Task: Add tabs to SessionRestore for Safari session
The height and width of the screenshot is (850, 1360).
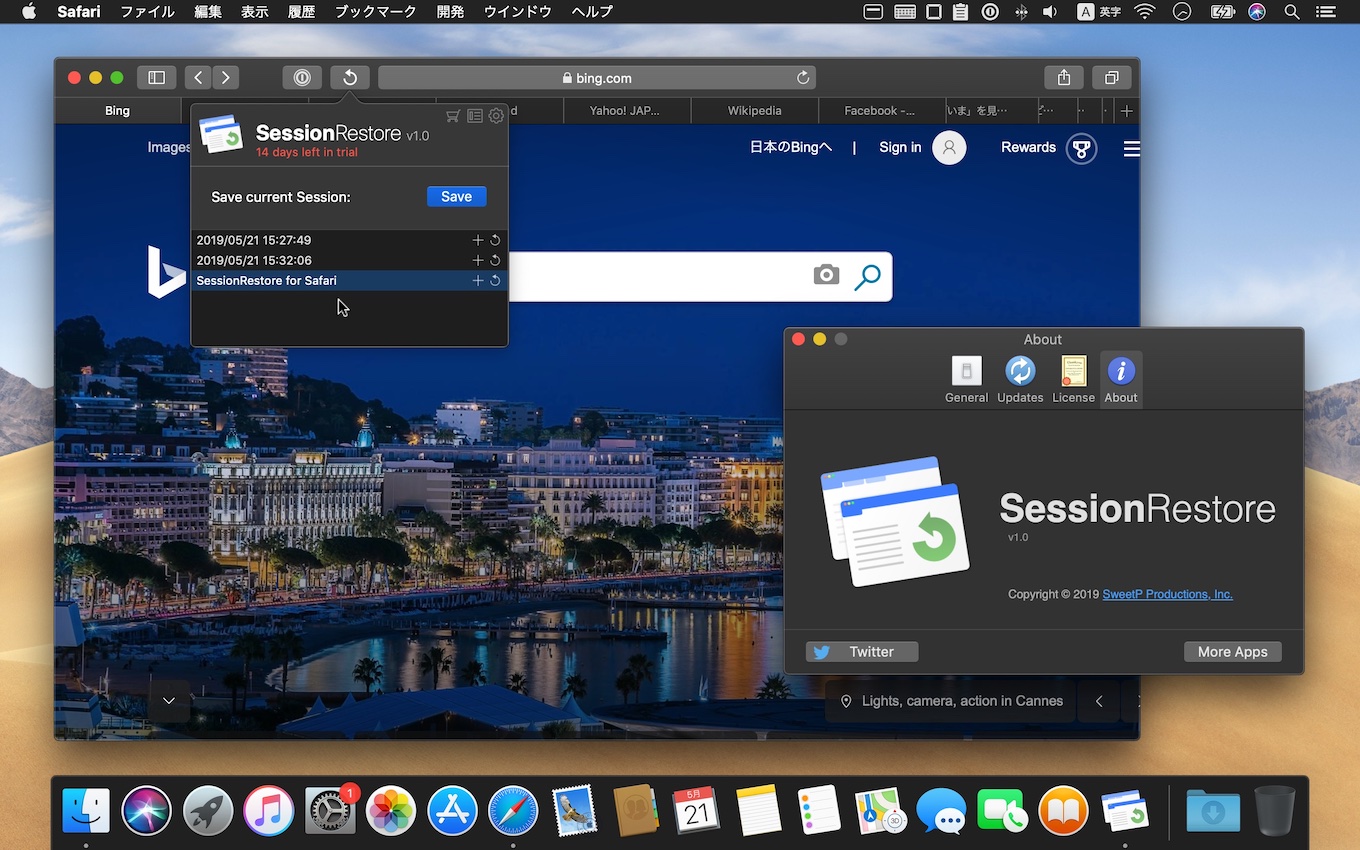Action: point(478,281)
